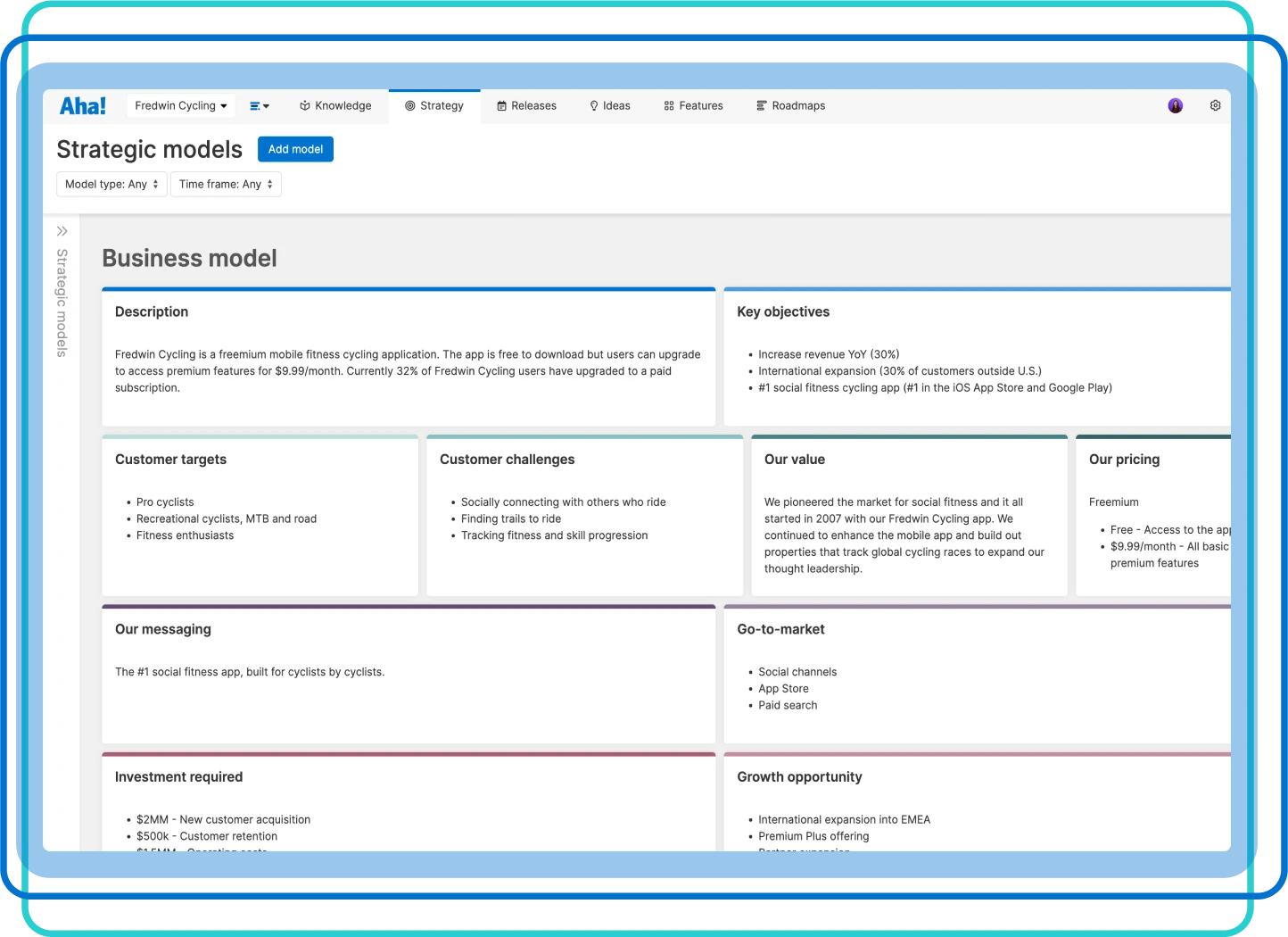Click 'Recreational cyclists, MTB and road'
Screen dimensions: 1288x937
tap(227, 519)
